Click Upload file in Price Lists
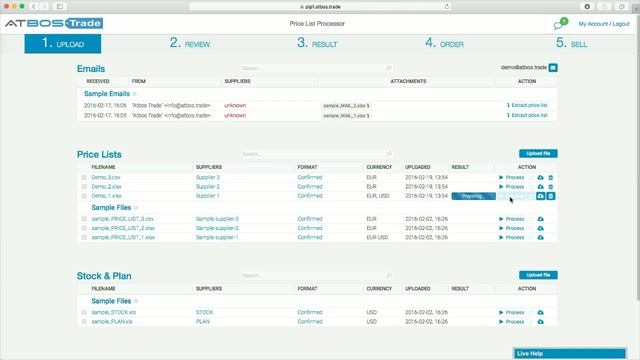Image resolution: width=640 pixels, height=360 pixels. coord(538,153)
